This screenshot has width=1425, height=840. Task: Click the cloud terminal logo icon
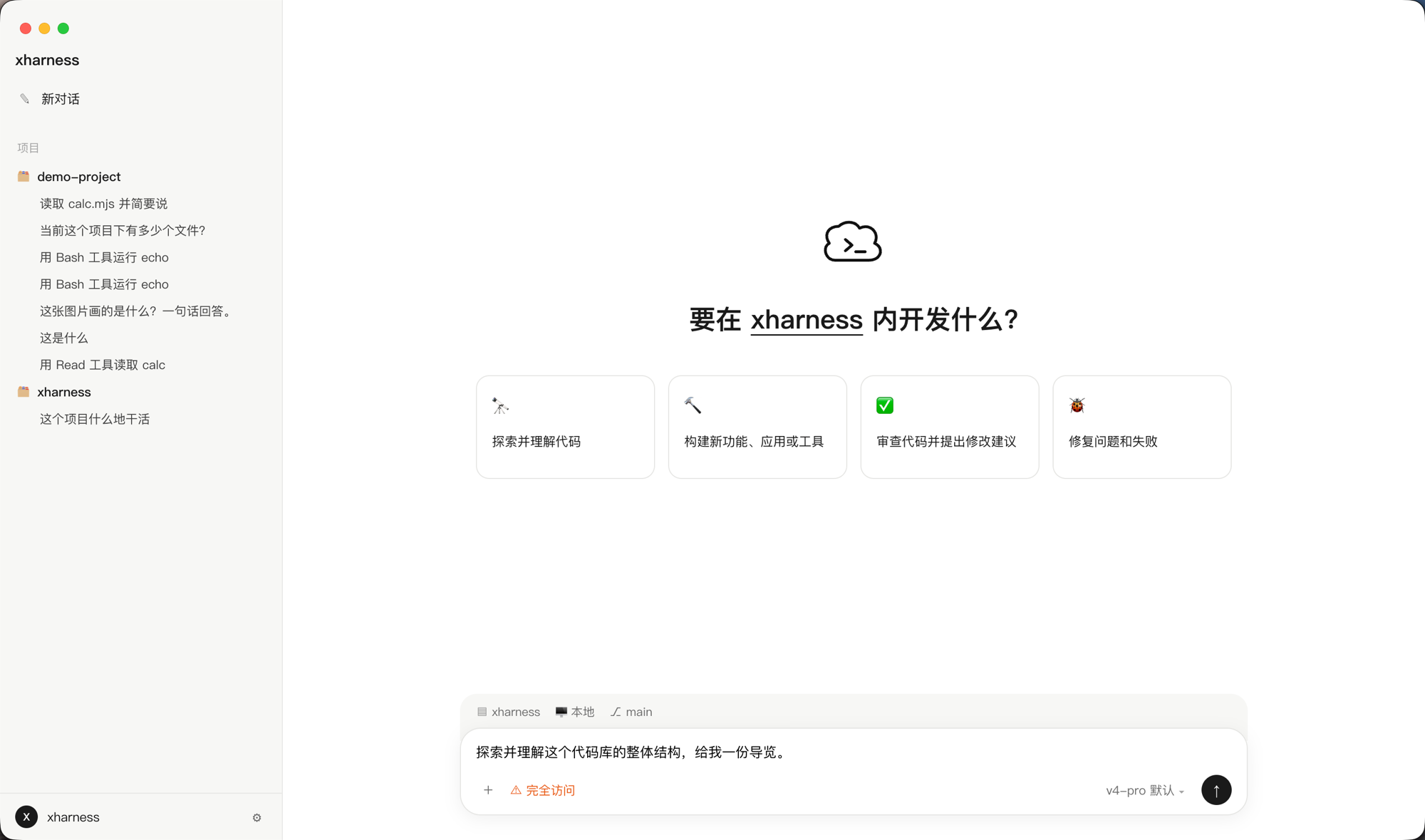(x=853, y=242)
